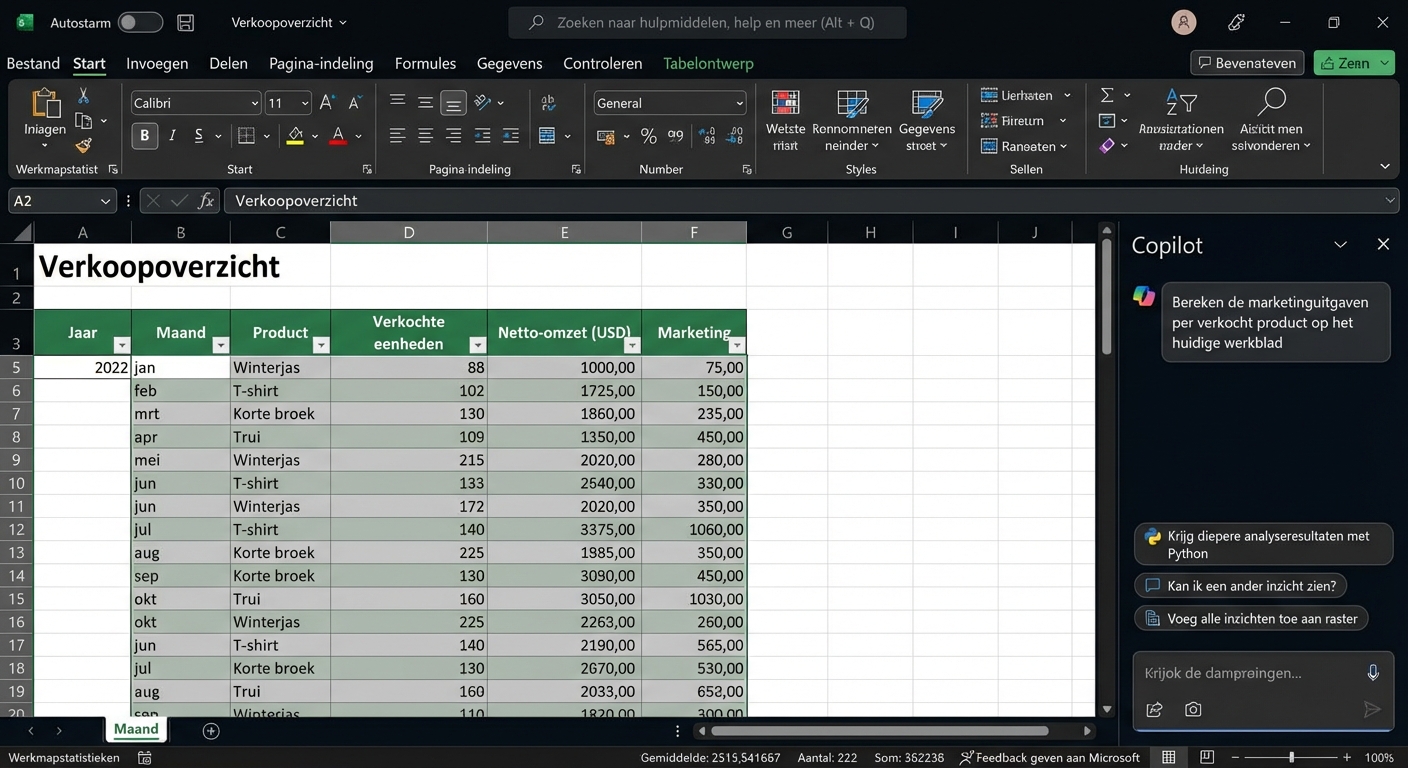This screenshot has height=768, width=1408.
Task: Click the merge cells icon
Action: [548, 134]
